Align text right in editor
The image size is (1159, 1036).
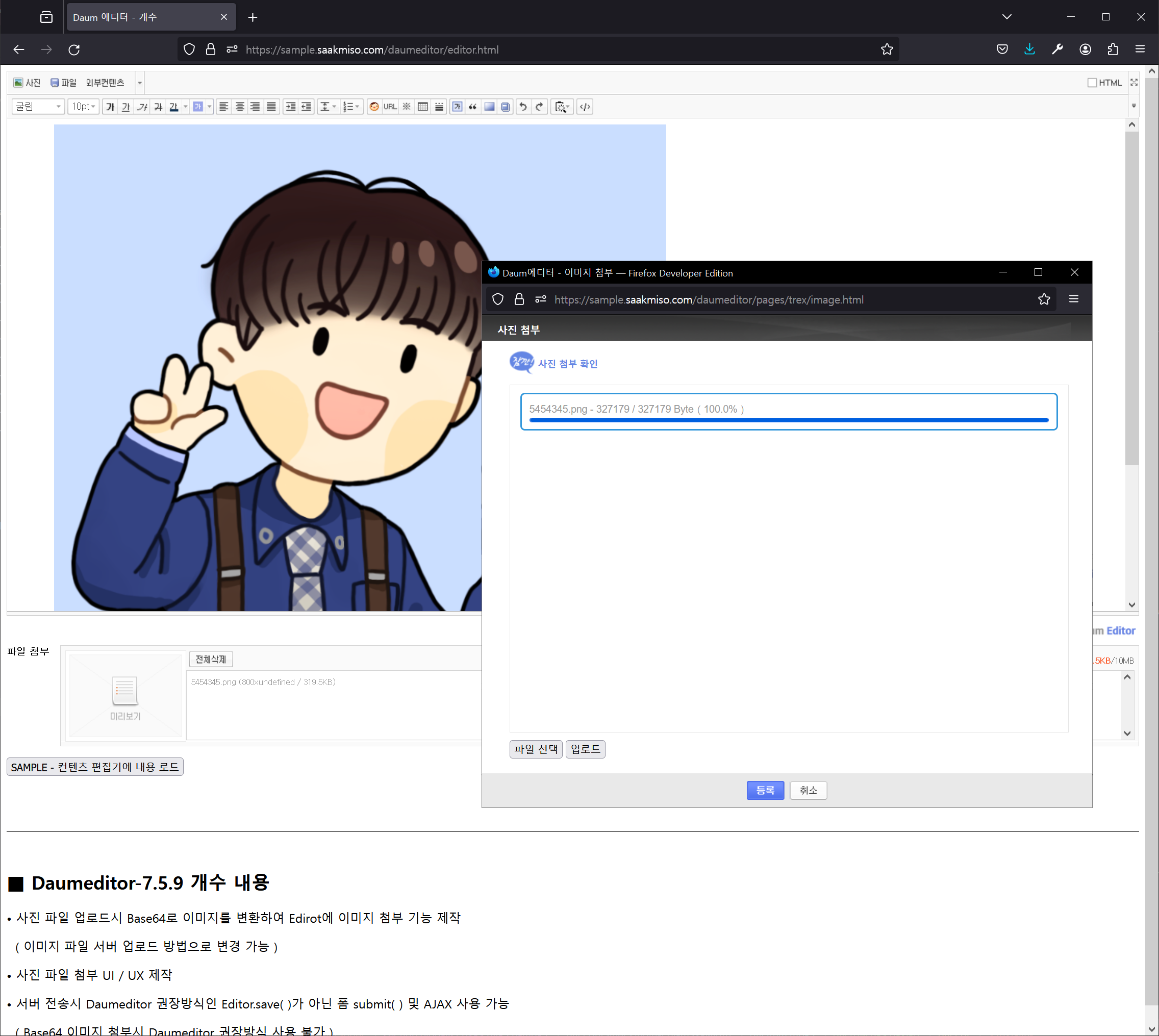click(x=255, y=107)
